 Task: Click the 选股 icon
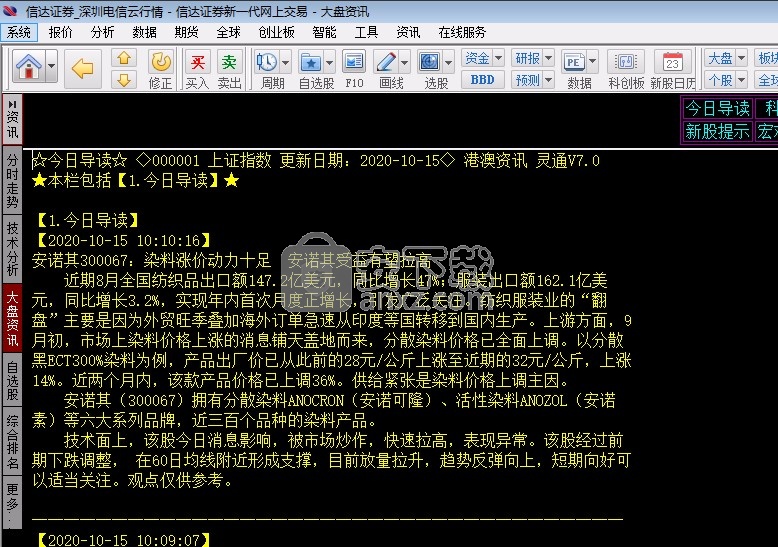pyautogui.click(x=430, y=63)
